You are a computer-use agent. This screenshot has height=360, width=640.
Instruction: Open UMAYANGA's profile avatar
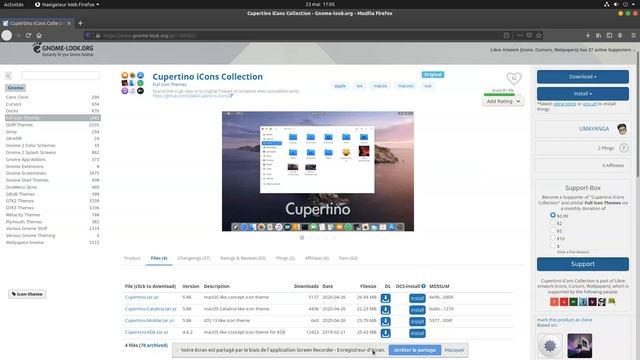tap(622, 129)
